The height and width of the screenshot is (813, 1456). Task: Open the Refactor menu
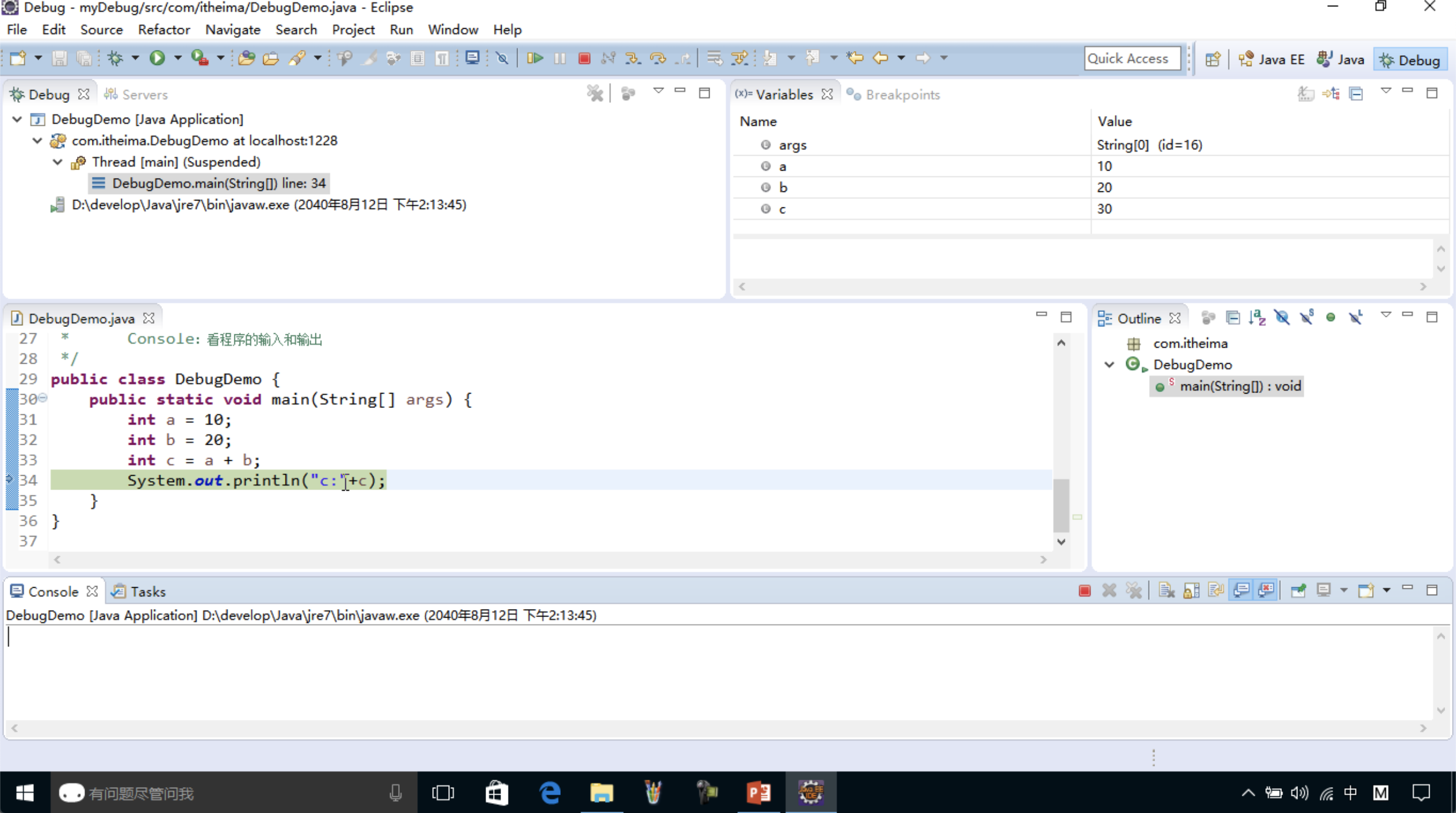pos(164,30)
